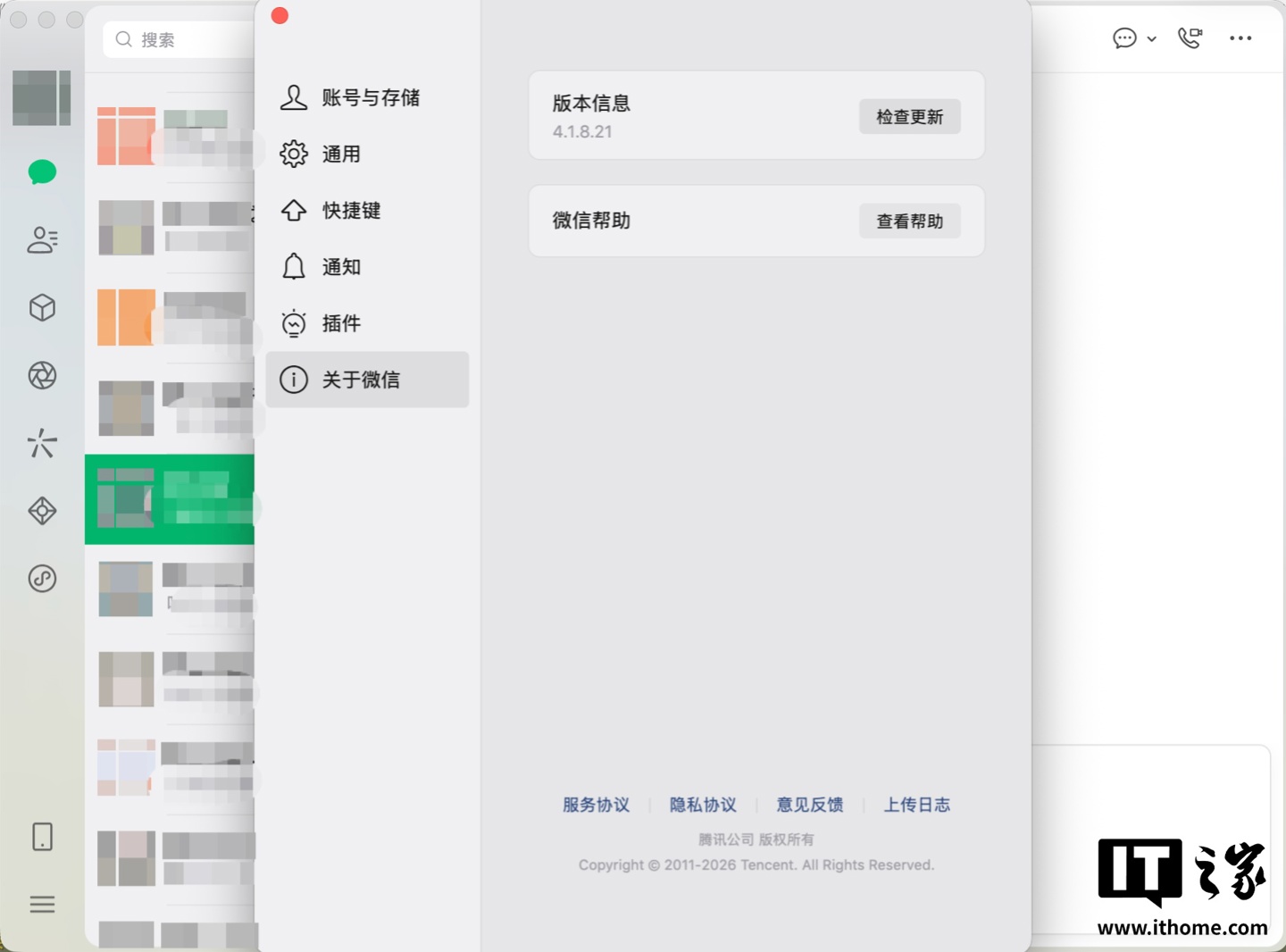1286x952 pixels.
Task: Open the green Chats icon in the sidebar
Action: point(42,171)
